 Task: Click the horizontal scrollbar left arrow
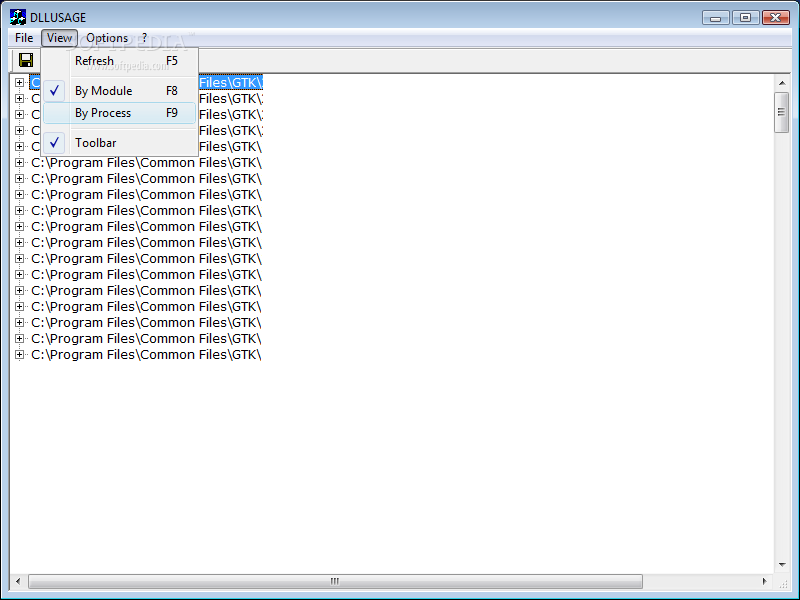[18, 581]
